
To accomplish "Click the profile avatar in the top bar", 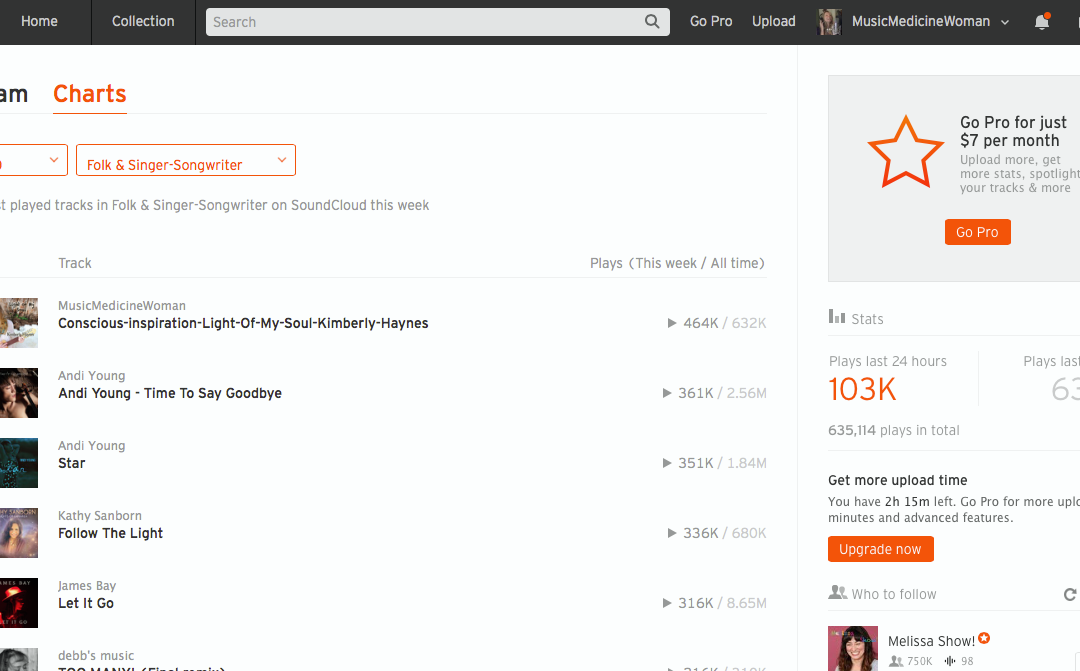I will pyautogui.click(x=829, y=22).
